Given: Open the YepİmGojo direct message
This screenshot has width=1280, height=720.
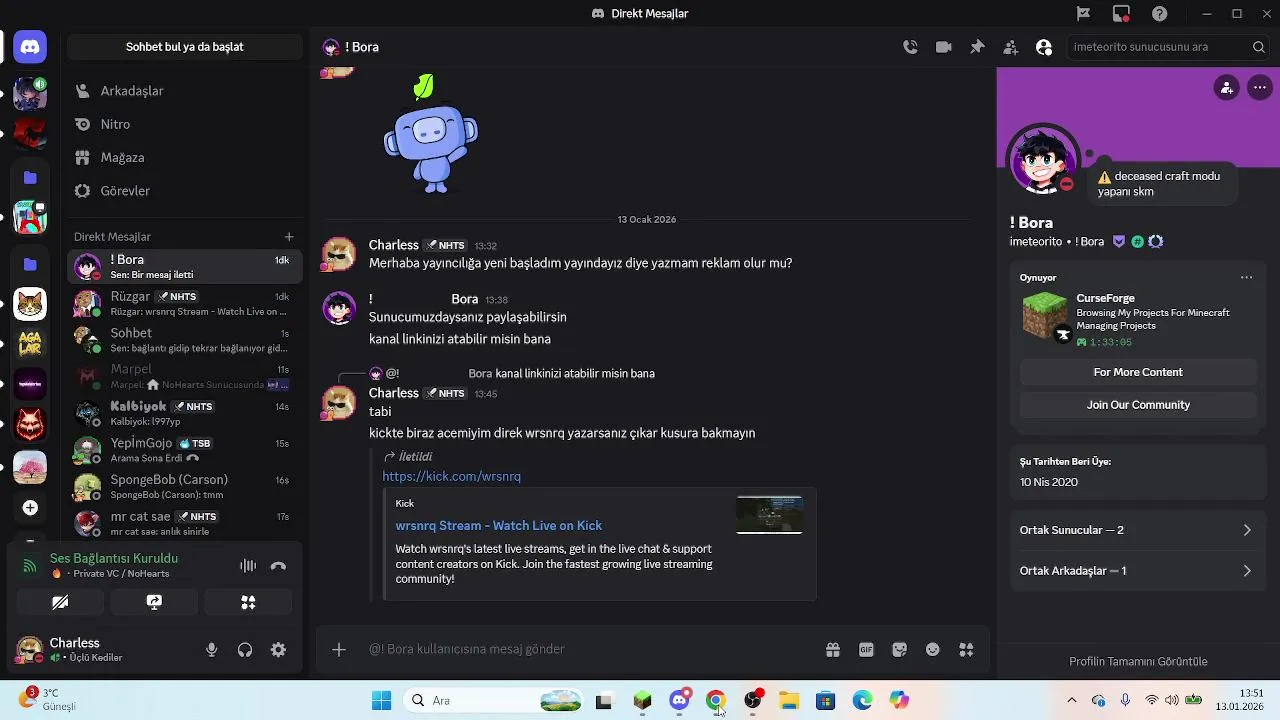Looking at the screenshot, I should [x=185, y=450].
